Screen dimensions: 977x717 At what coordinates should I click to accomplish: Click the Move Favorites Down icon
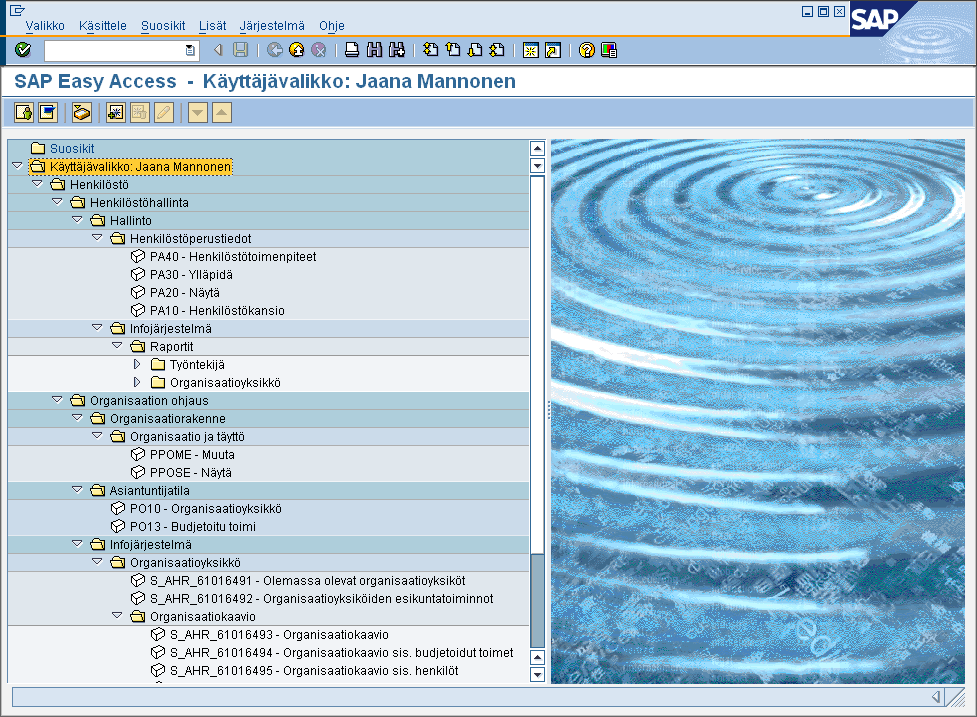pos(198,113)
